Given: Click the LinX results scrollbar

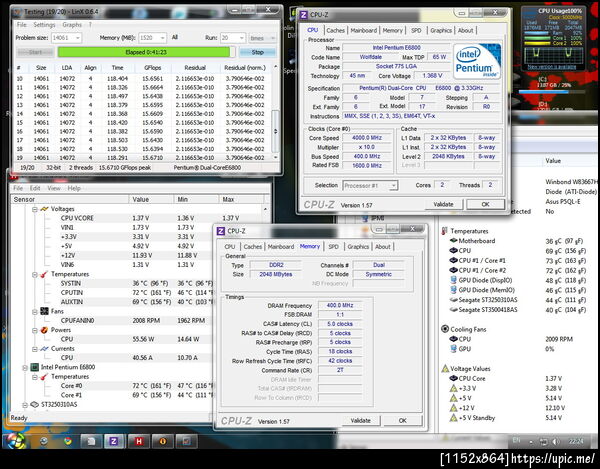Looking at the screenshot, I should pyautogui.click(x=275, y=112).
